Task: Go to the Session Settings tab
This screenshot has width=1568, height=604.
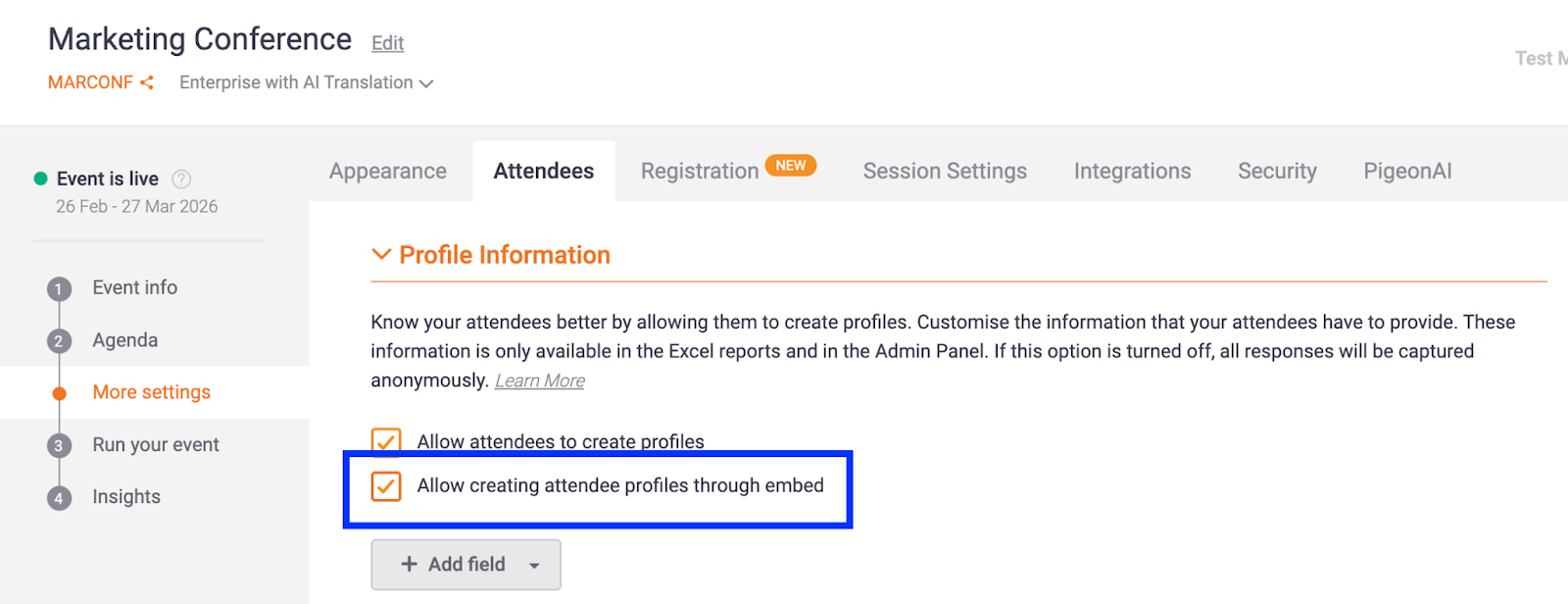Action: 945,172
